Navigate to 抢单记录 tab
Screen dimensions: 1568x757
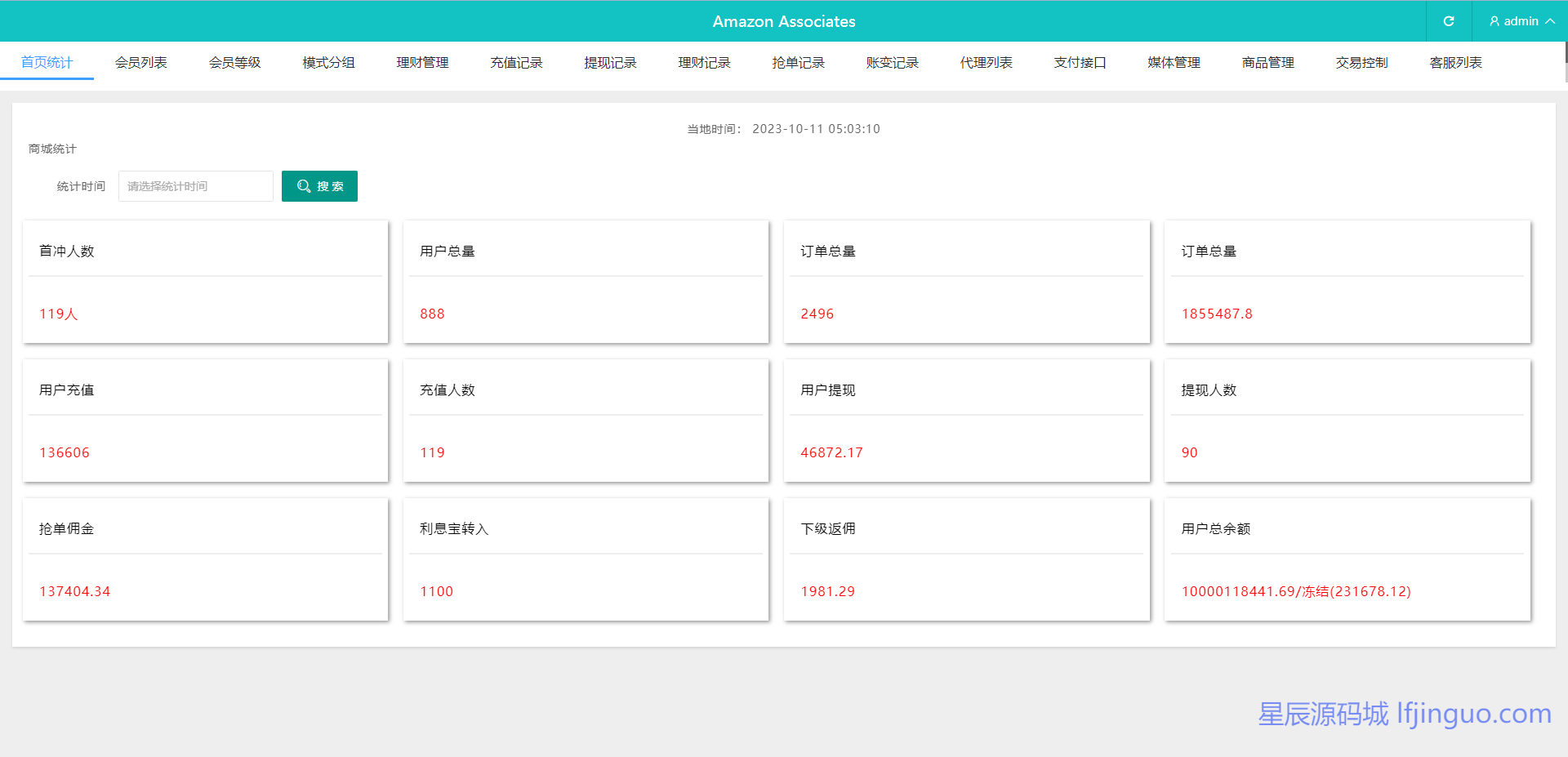pos(798,63)
